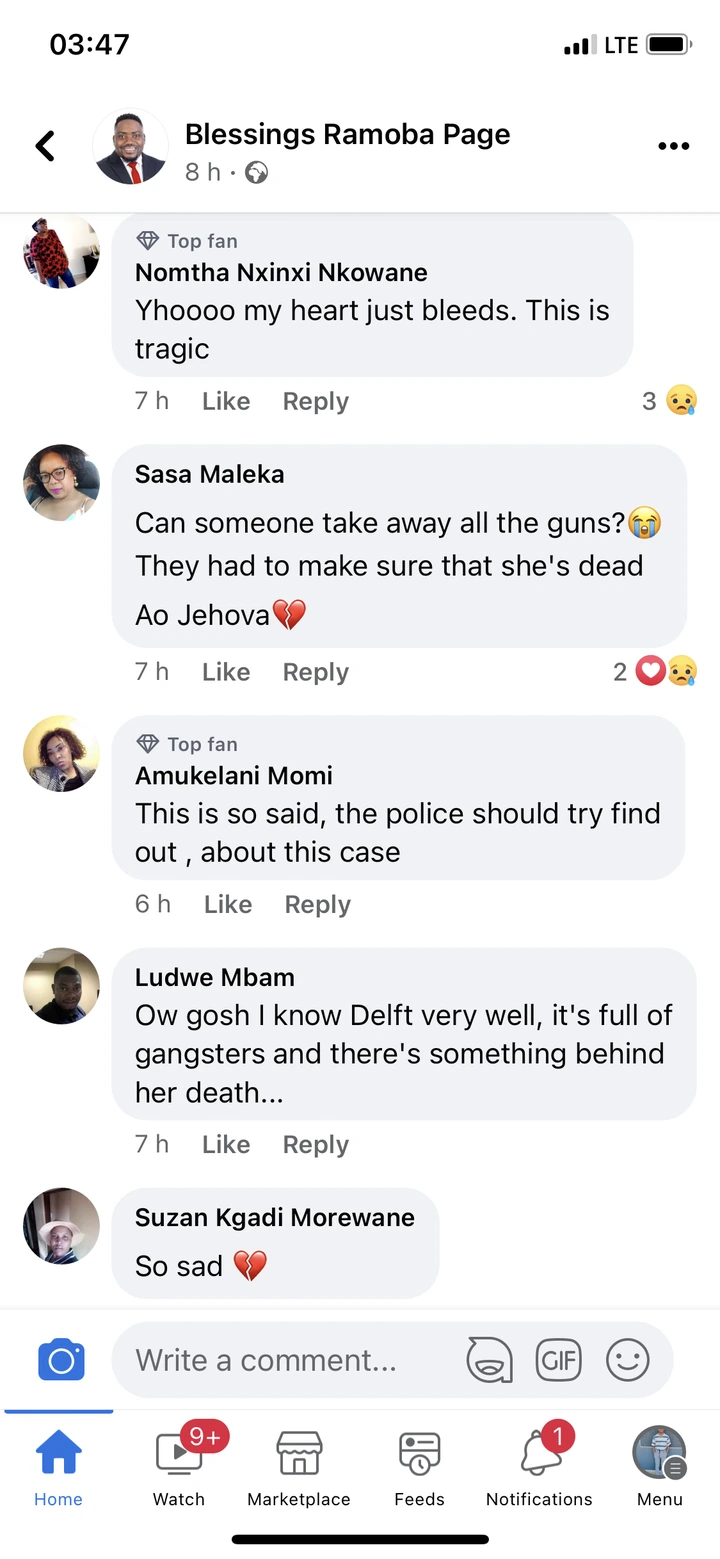Image resolution: width=720 pixels, height=1559 pixels.
Task: Open Blessings Ramoba Page profile picture
Action: click(131, 146)
